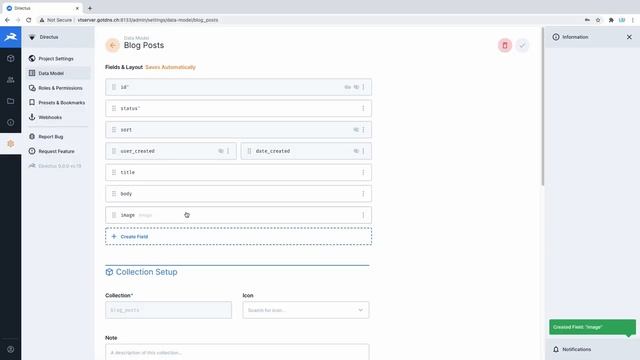Click drag handle of title field
The image size is (640, 360).
click(x=114, y=172)
